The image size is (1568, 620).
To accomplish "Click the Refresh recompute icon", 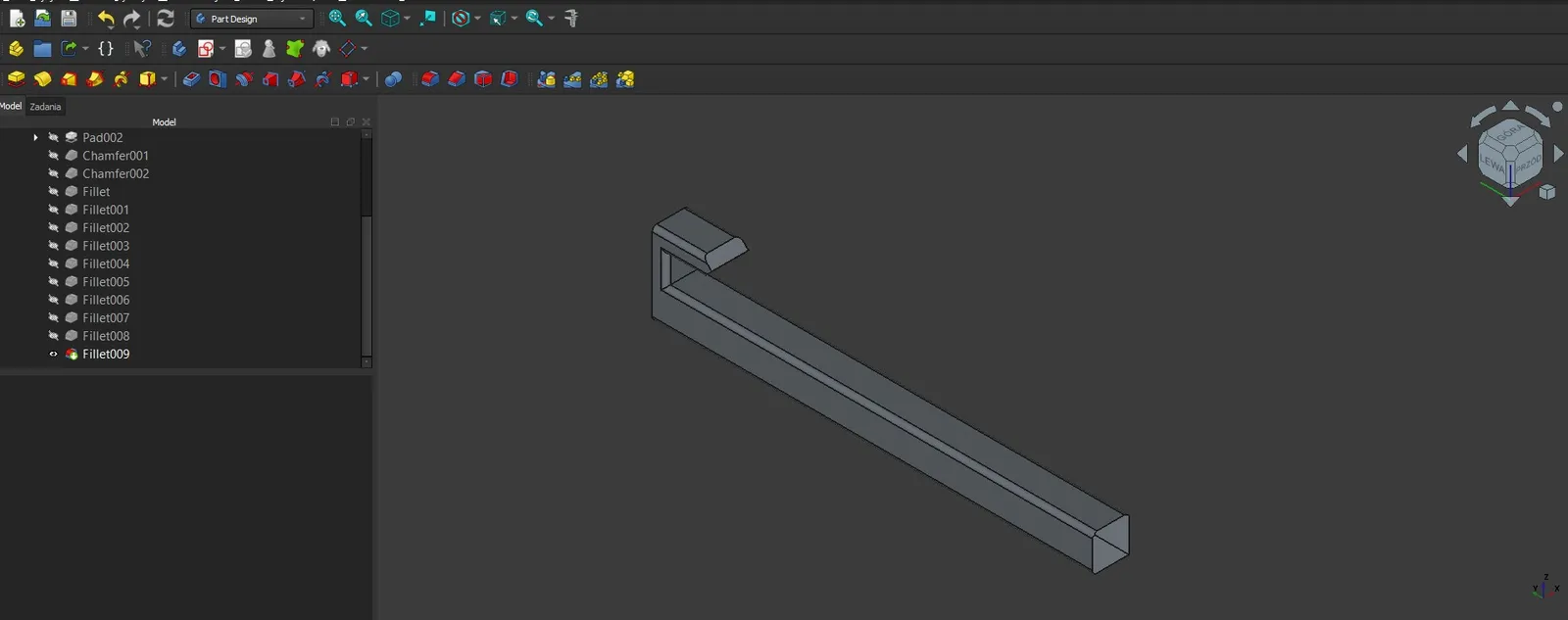I will pos(166,19).
